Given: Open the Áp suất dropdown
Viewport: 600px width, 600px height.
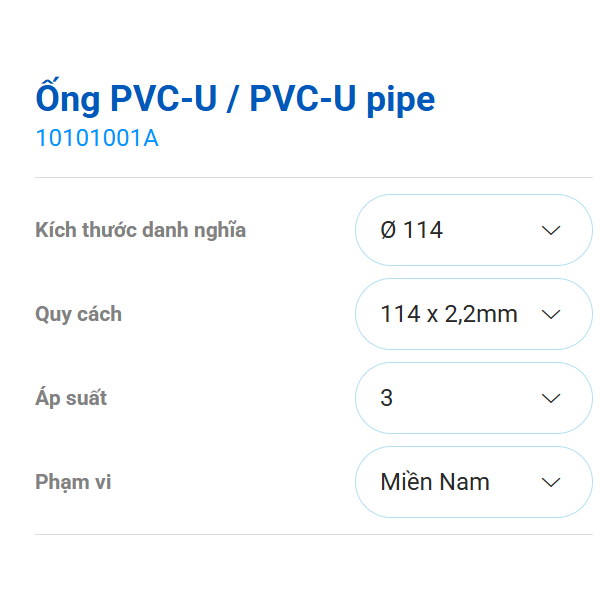Looking at the screenshot, I should point(473,399).
